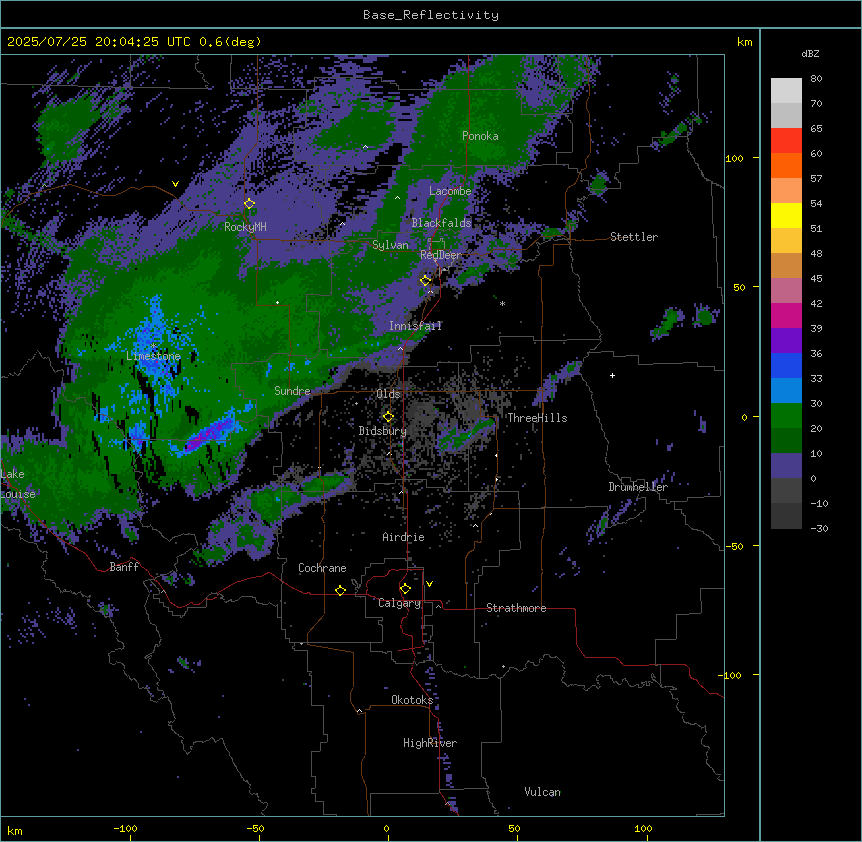Select the yellow diamond marker above Calgary label
The image size is (862, 842).
tap(405, 589)
